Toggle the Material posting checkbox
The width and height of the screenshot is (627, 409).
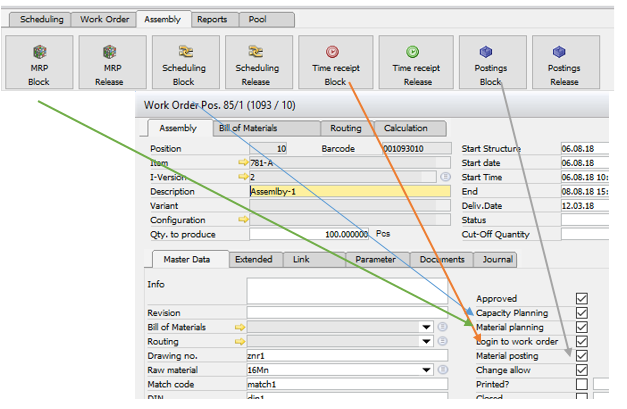coord(582,355)
